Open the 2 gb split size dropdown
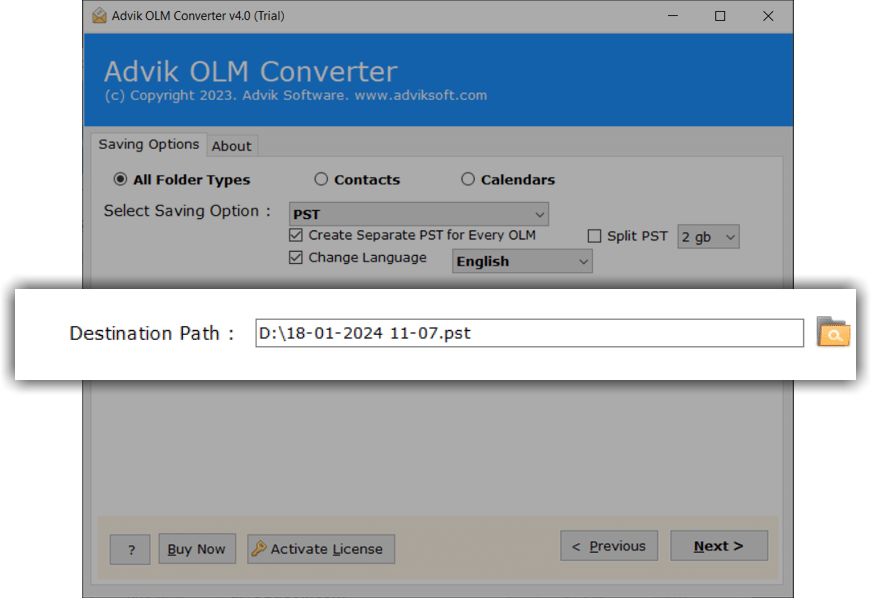871x598 pixels. tap(708, 237)
